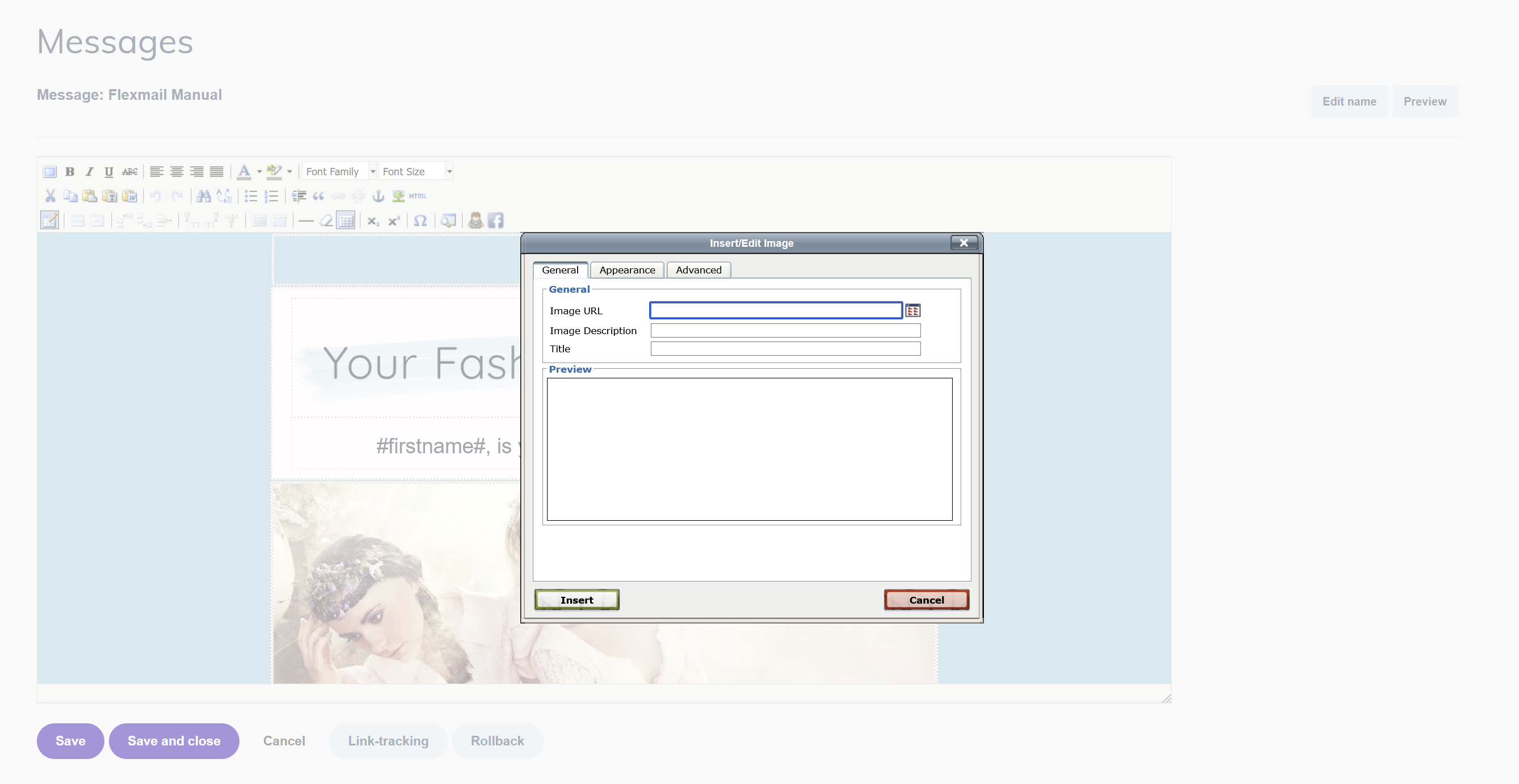Toggle bold formatting in editor toolbar
The width and height of the screenshot is (1519, 784).
[x=70, y=171]
